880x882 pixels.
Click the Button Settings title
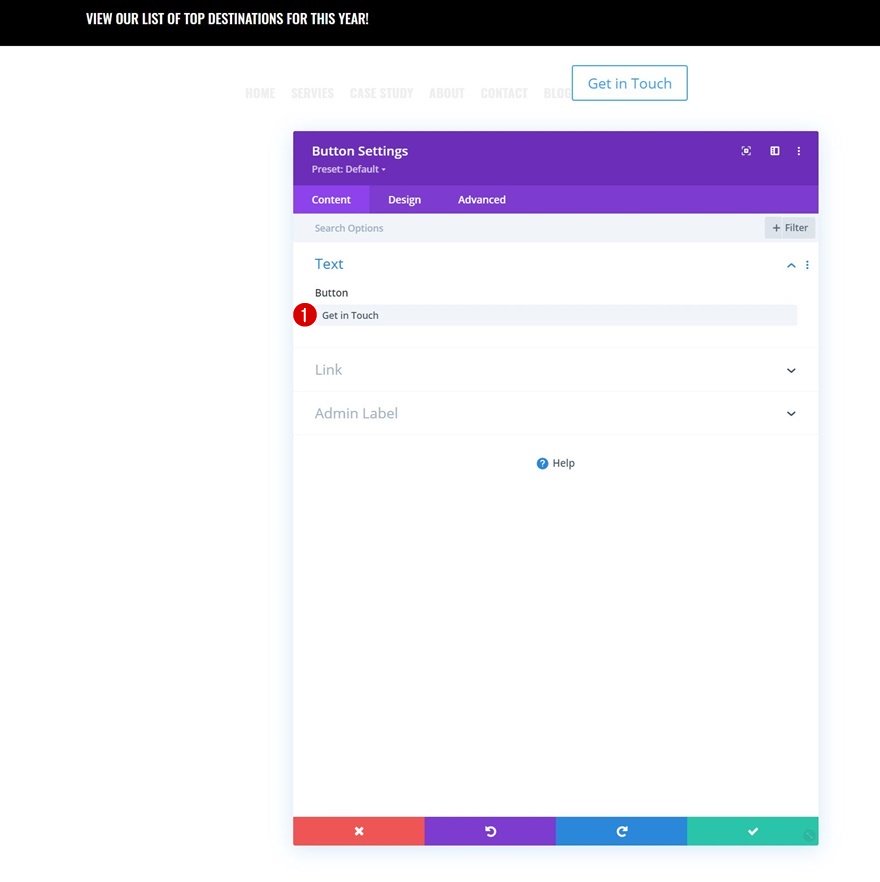360,151
